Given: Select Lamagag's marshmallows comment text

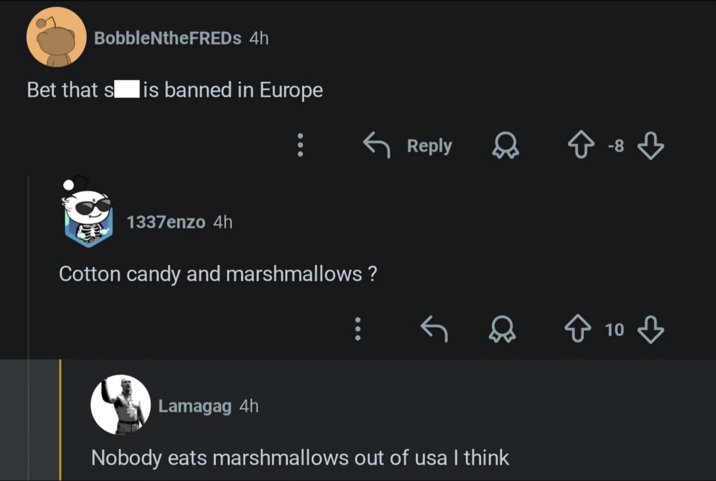Looking at the screenshot, I should (300, 458).
